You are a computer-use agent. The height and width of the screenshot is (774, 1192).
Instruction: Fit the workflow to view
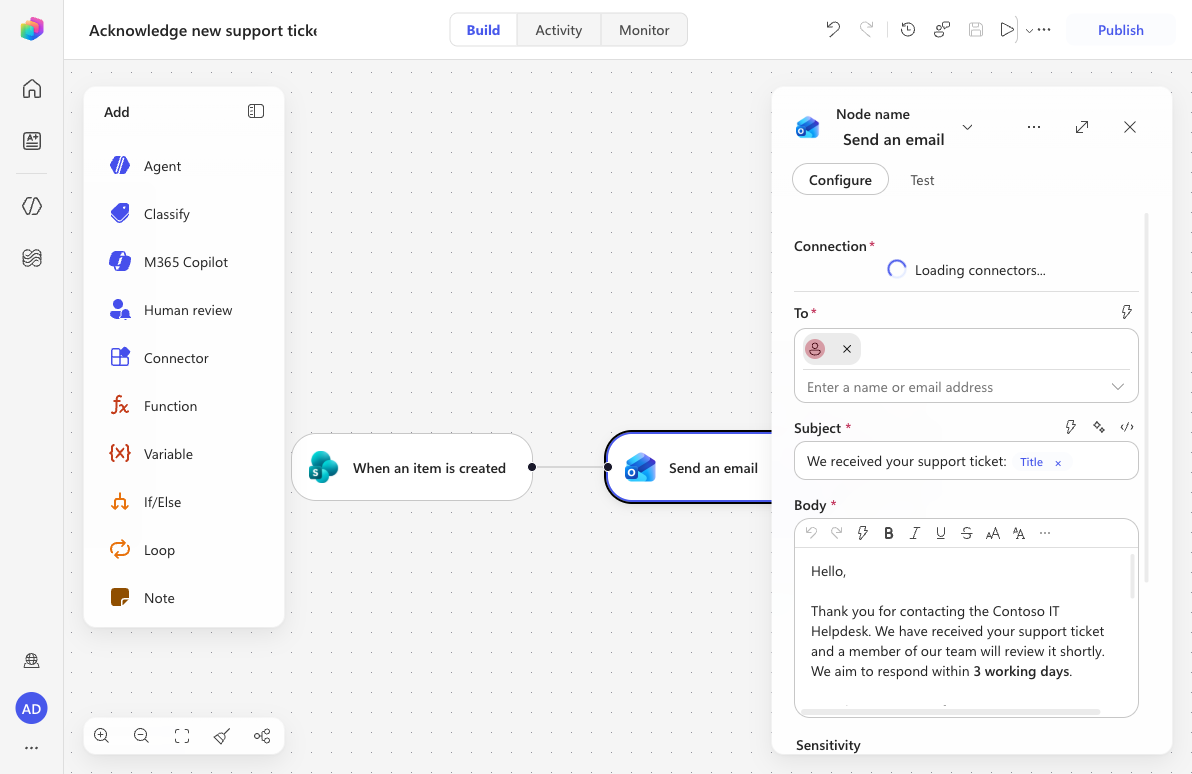point(182,735)
